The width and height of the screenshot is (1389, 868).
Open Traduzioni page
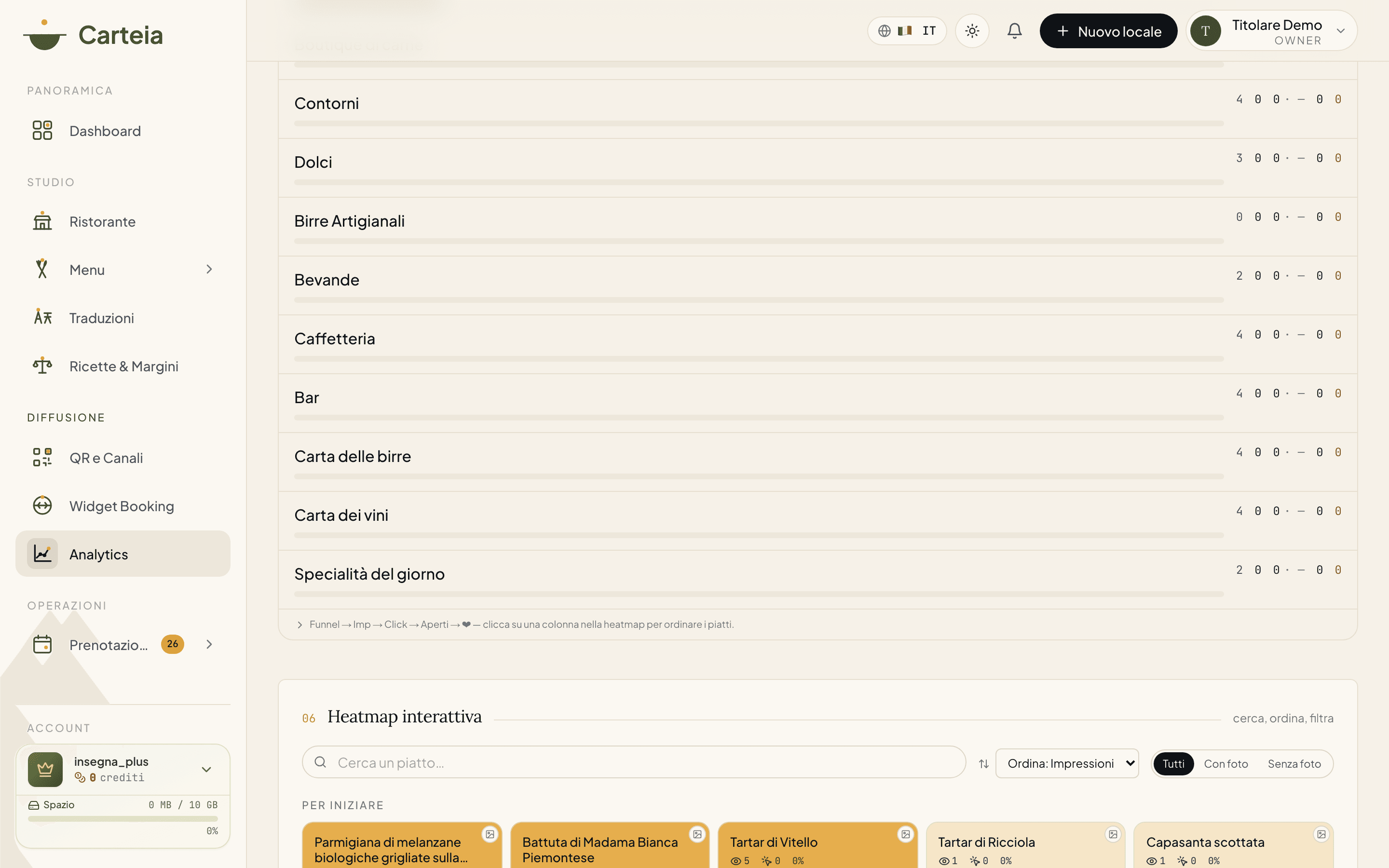[x=123, y=318]
